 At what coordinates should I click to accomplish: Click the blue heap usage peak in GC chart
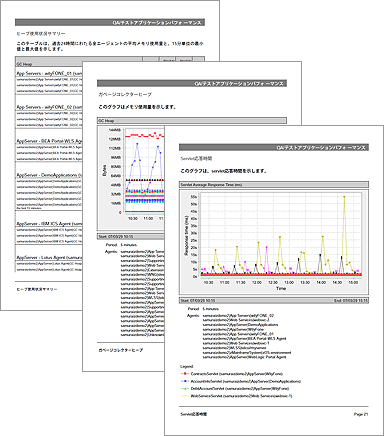pyautogui.click(x=137, y=144)
